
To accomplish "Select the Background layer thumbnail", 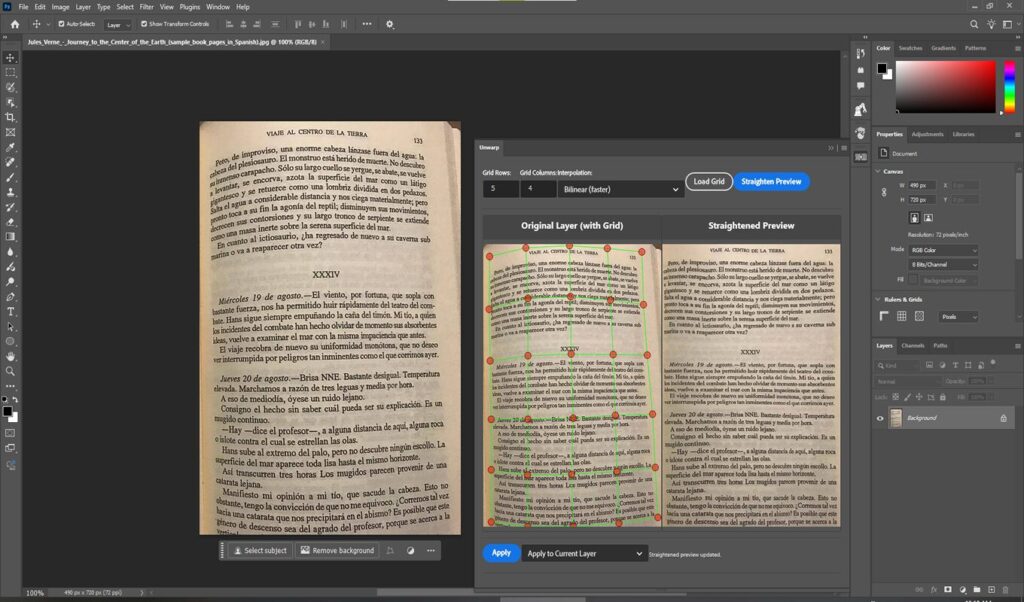I will pyautogui.click(x=896, y=418).
